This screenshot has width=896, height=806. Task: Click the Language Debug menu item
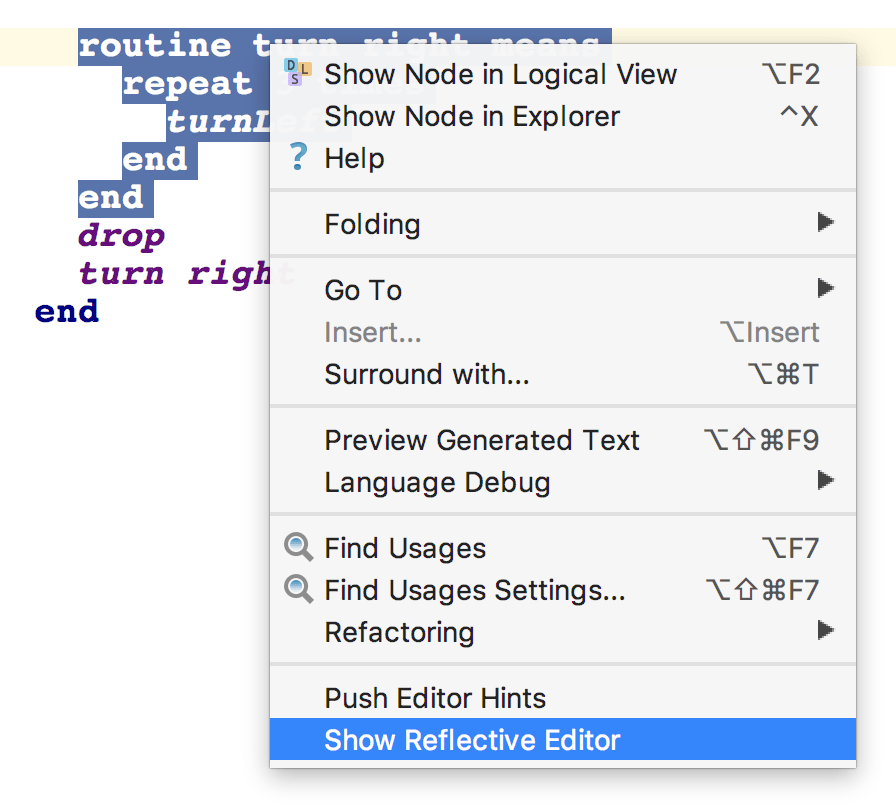(437, 482)
